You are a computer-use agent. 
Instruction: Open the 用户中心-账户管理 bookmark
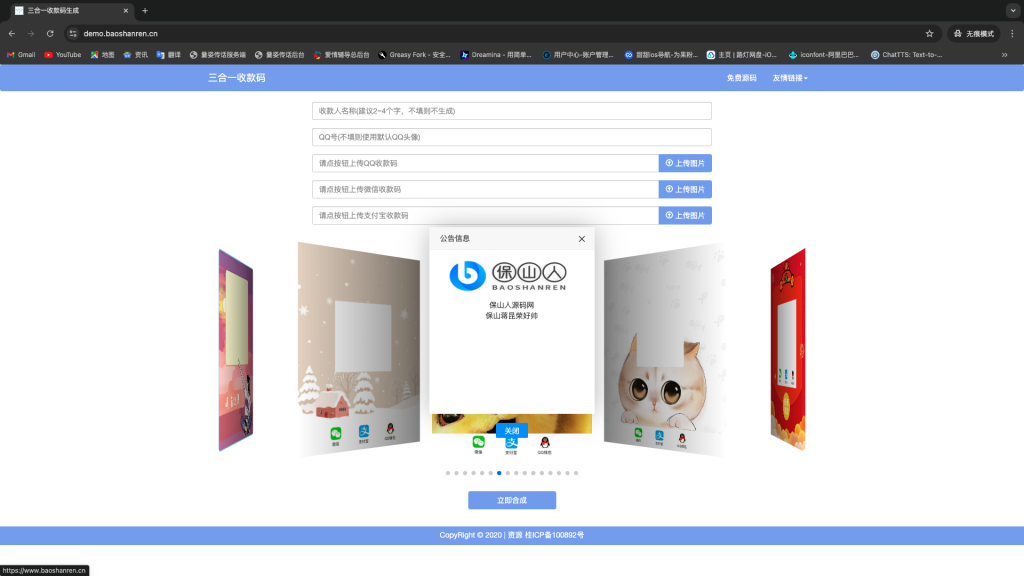[x=578, y=55]
